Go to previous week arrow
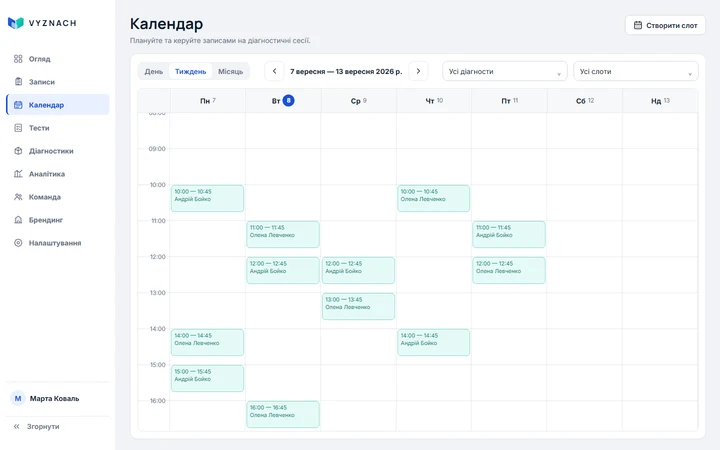This screenshot has width=720, height=450. pyautogui.click(x=275, y=71)
